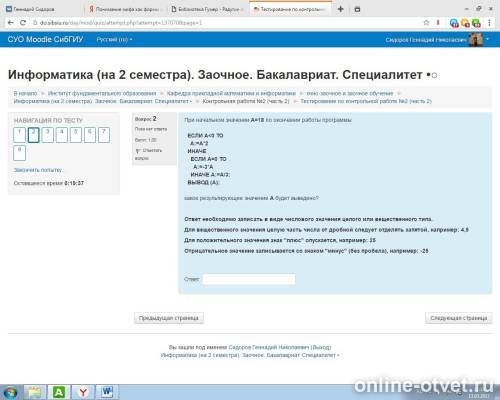Screen dimensions: 500x400
Task: Click the Вопрос 2 label
Action: click(145, 119)
